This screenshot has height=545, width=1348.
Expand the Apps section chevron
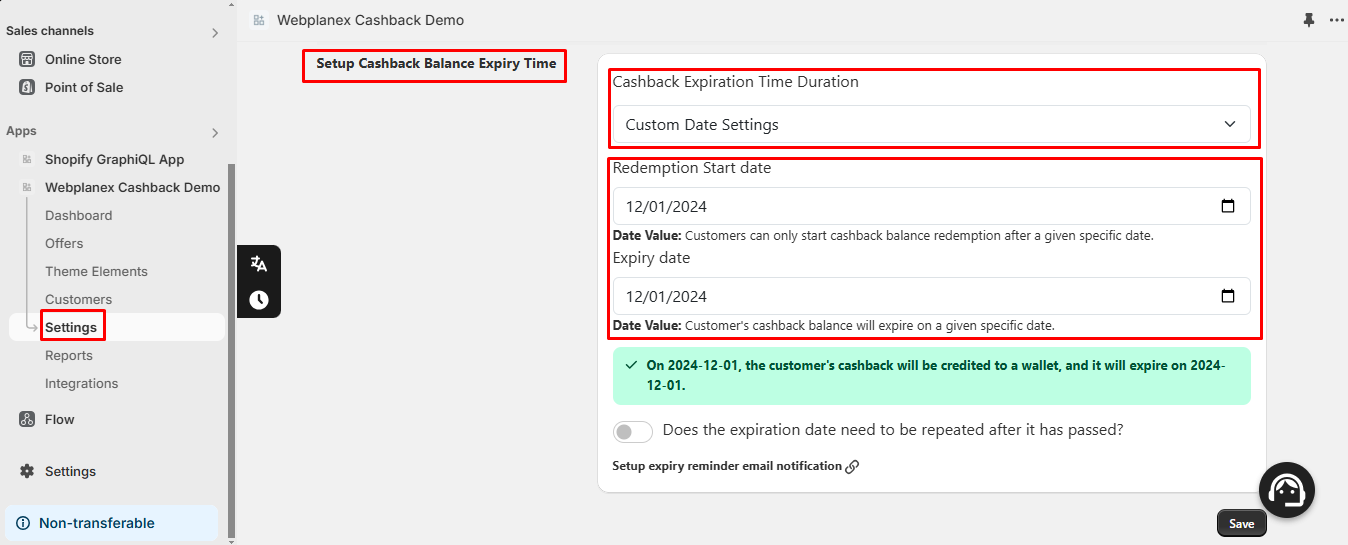point(215,133)
